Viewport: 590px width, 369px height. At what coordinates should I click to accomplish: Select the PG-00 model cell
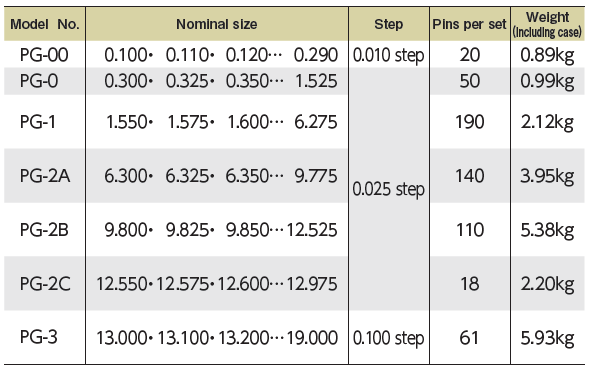44,55
